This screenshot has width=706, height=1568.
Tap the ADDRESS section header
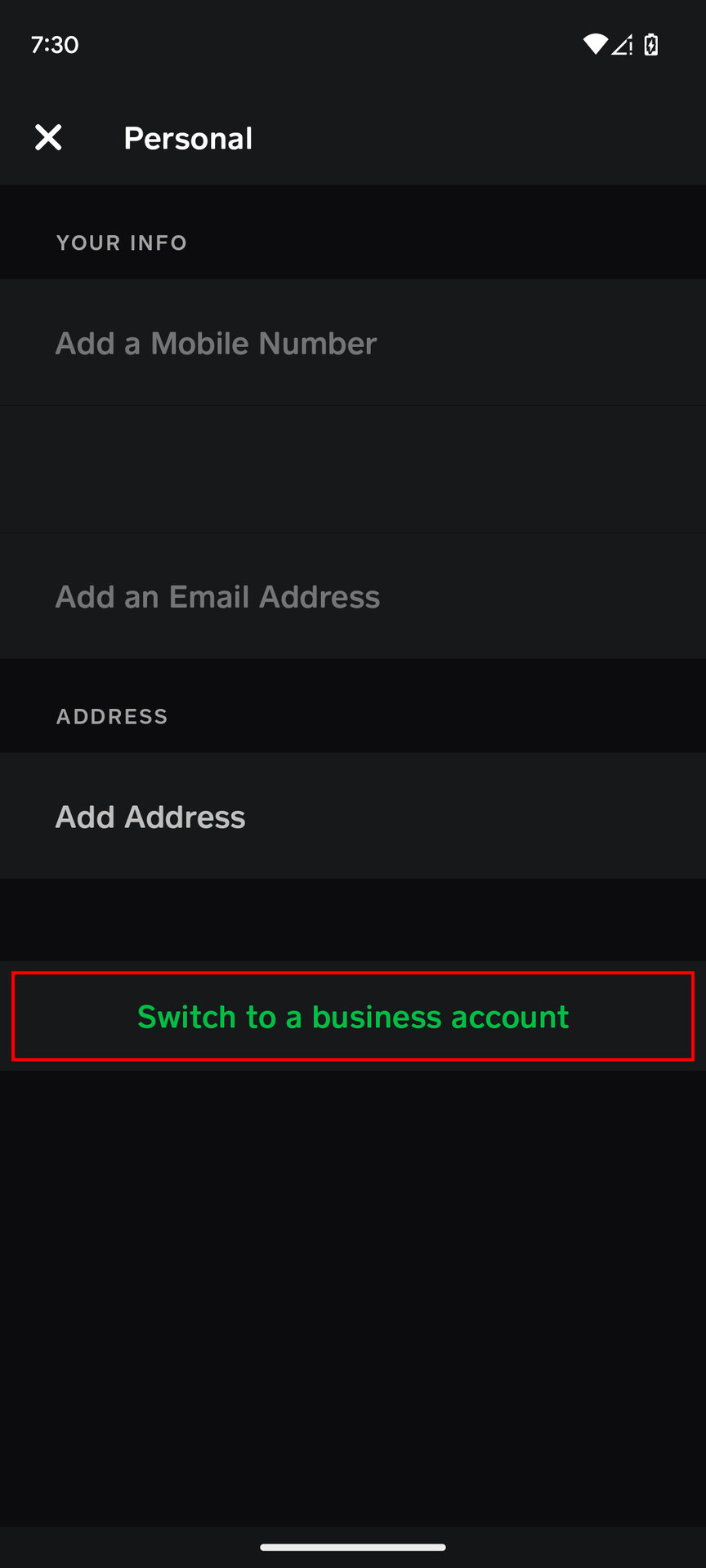112,716
